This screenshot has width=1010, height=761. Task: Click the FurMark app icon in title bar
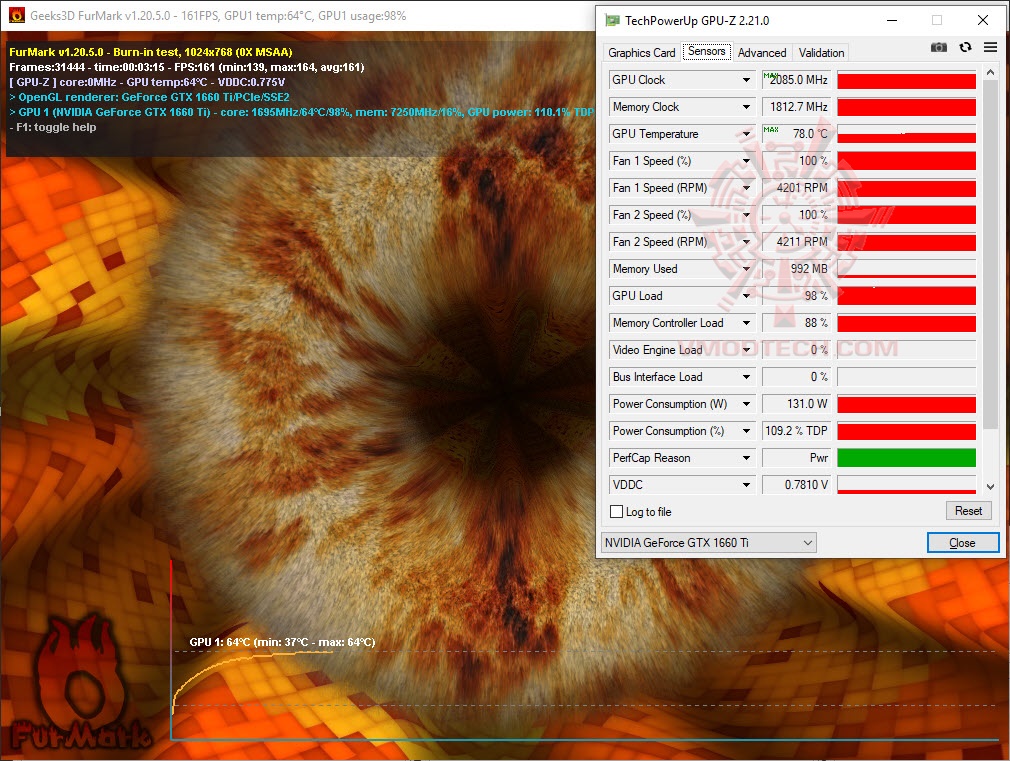(17, 15)
